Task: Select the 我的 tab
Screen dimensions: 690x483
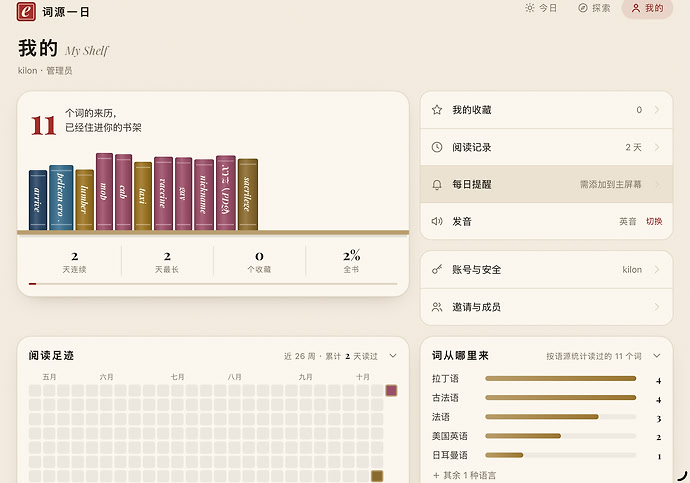Action: pyautogui.click(x=647, y=8)
